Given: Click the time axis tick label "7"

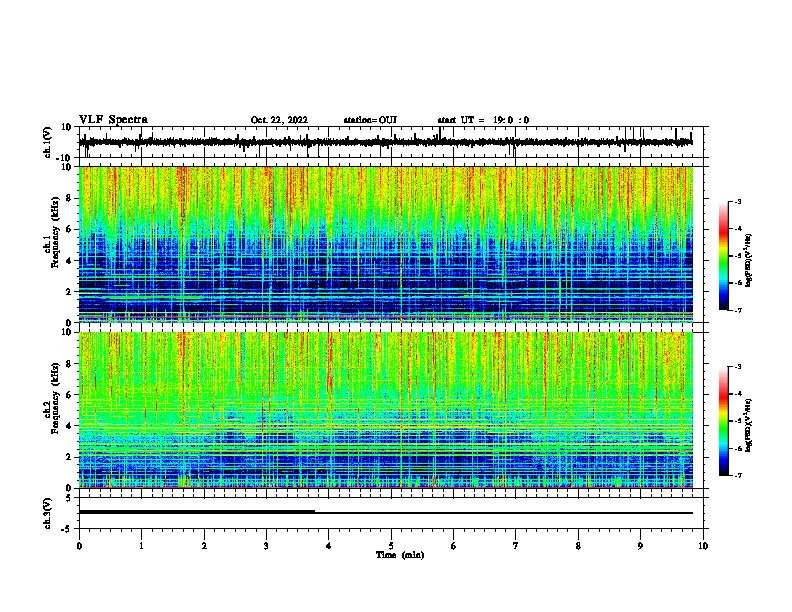Looking at the screenshot, I should coord(516,546).
